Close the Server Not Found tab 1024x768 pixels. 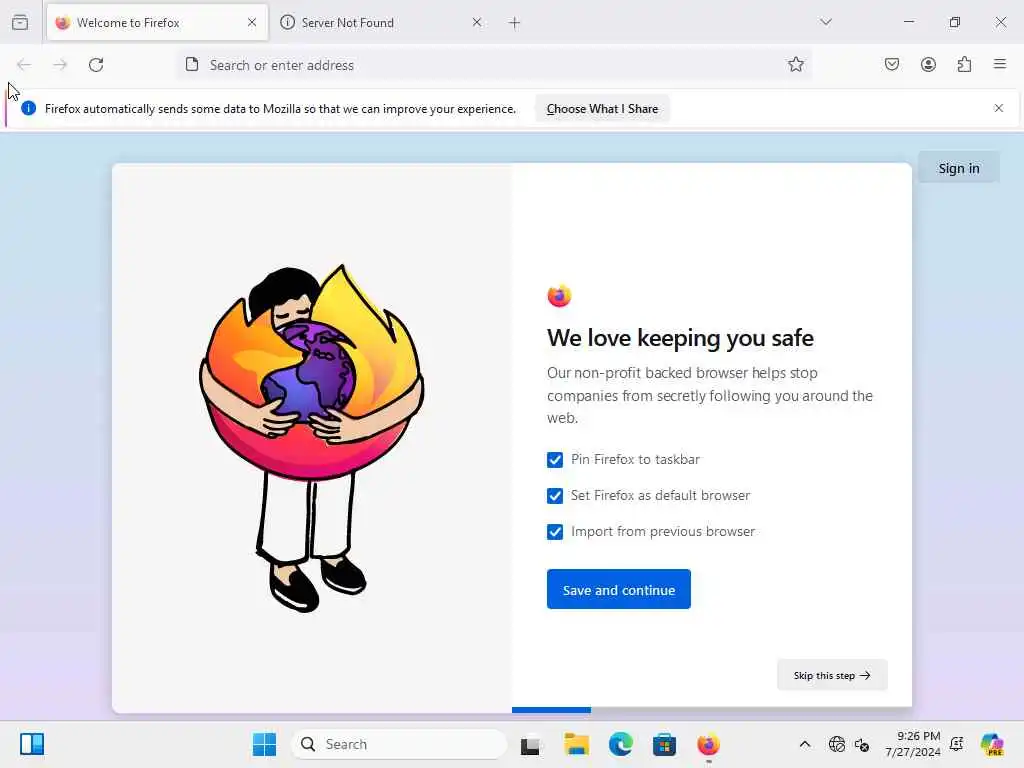pyautogui.click(x=477, y=22)
